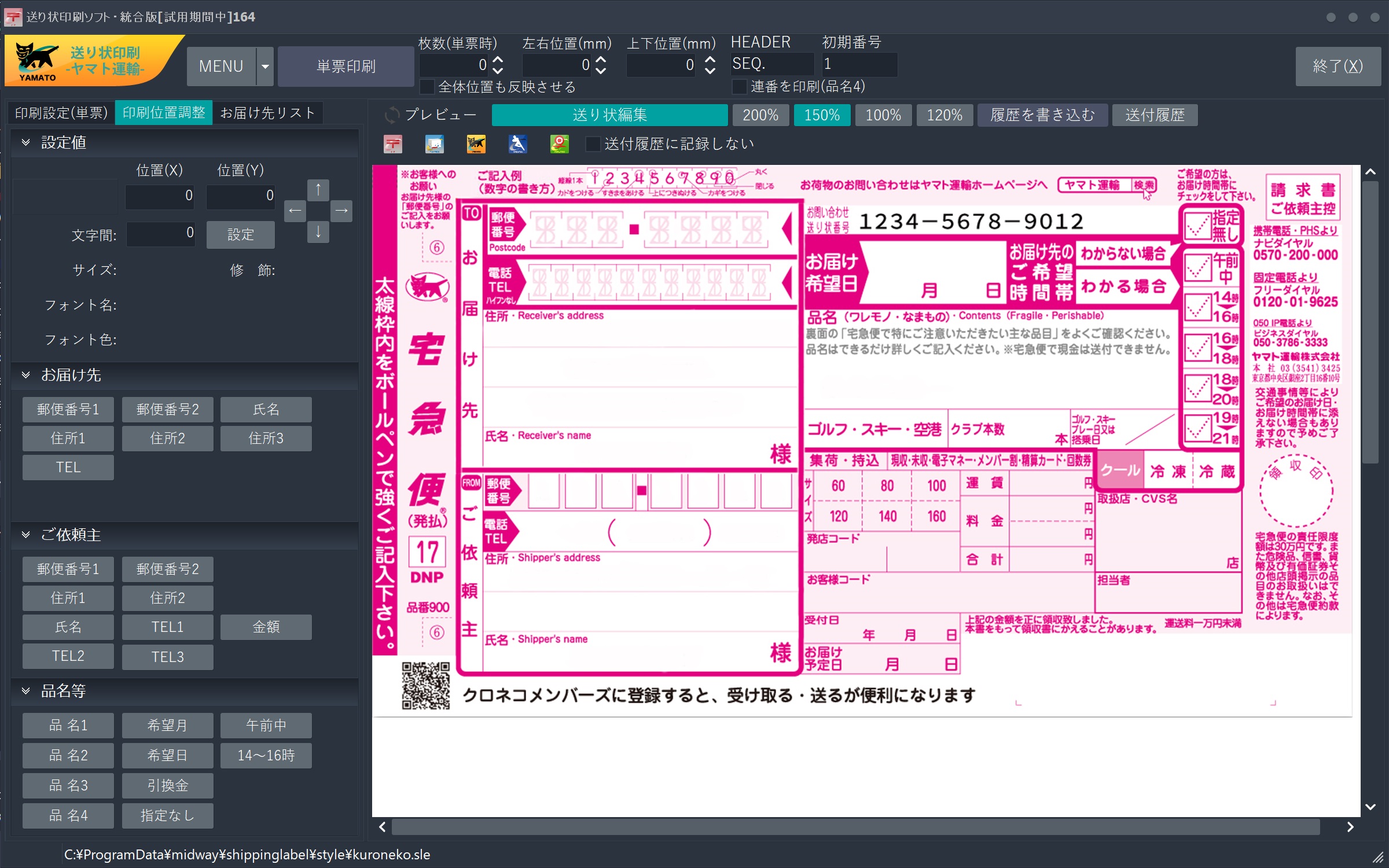Decrease 左右位置(mm) with the down stepper
This screenshot has height=868, width=1389.
(601, 71)
